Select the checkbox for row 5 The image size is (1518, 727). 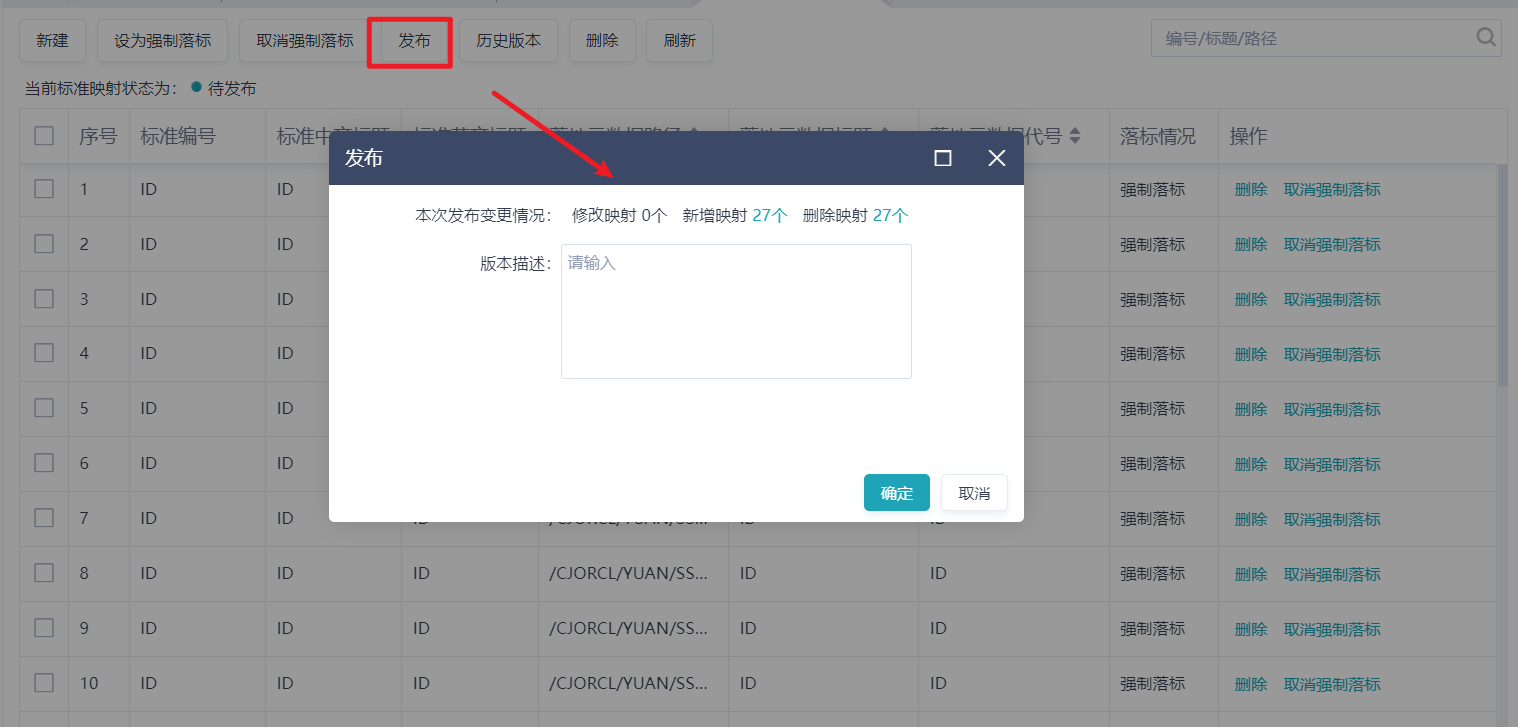click(44, 408)
